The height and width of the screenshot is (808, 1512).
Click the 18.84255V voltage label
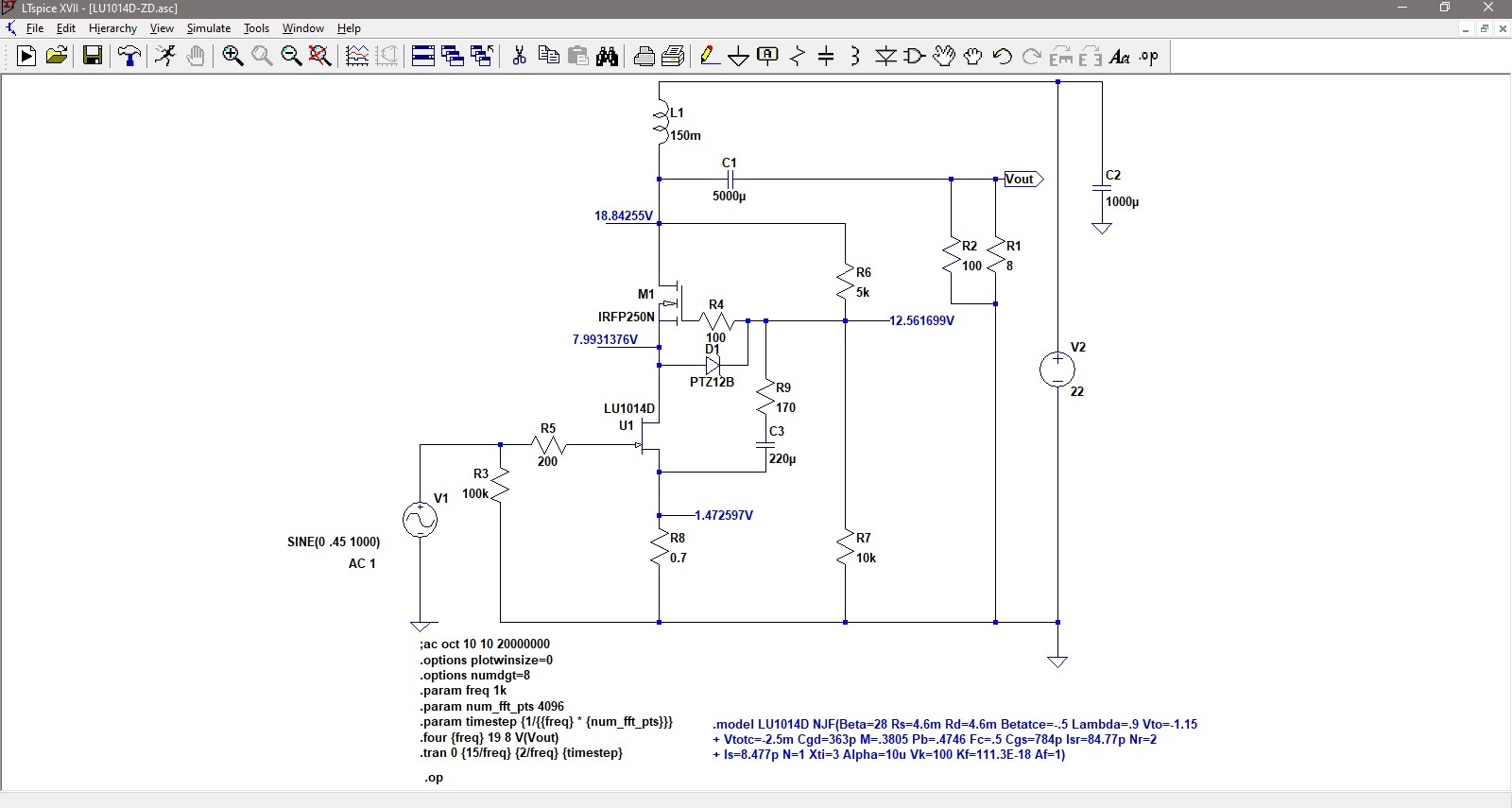pyautogui.click(x=624, y=215)
